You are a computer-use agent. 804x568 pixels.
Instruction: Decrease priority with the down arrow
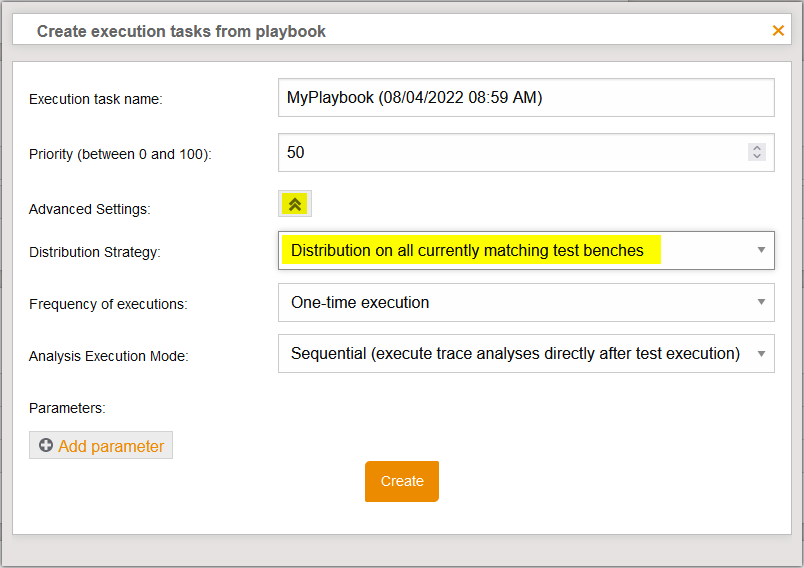click(757, 157)
